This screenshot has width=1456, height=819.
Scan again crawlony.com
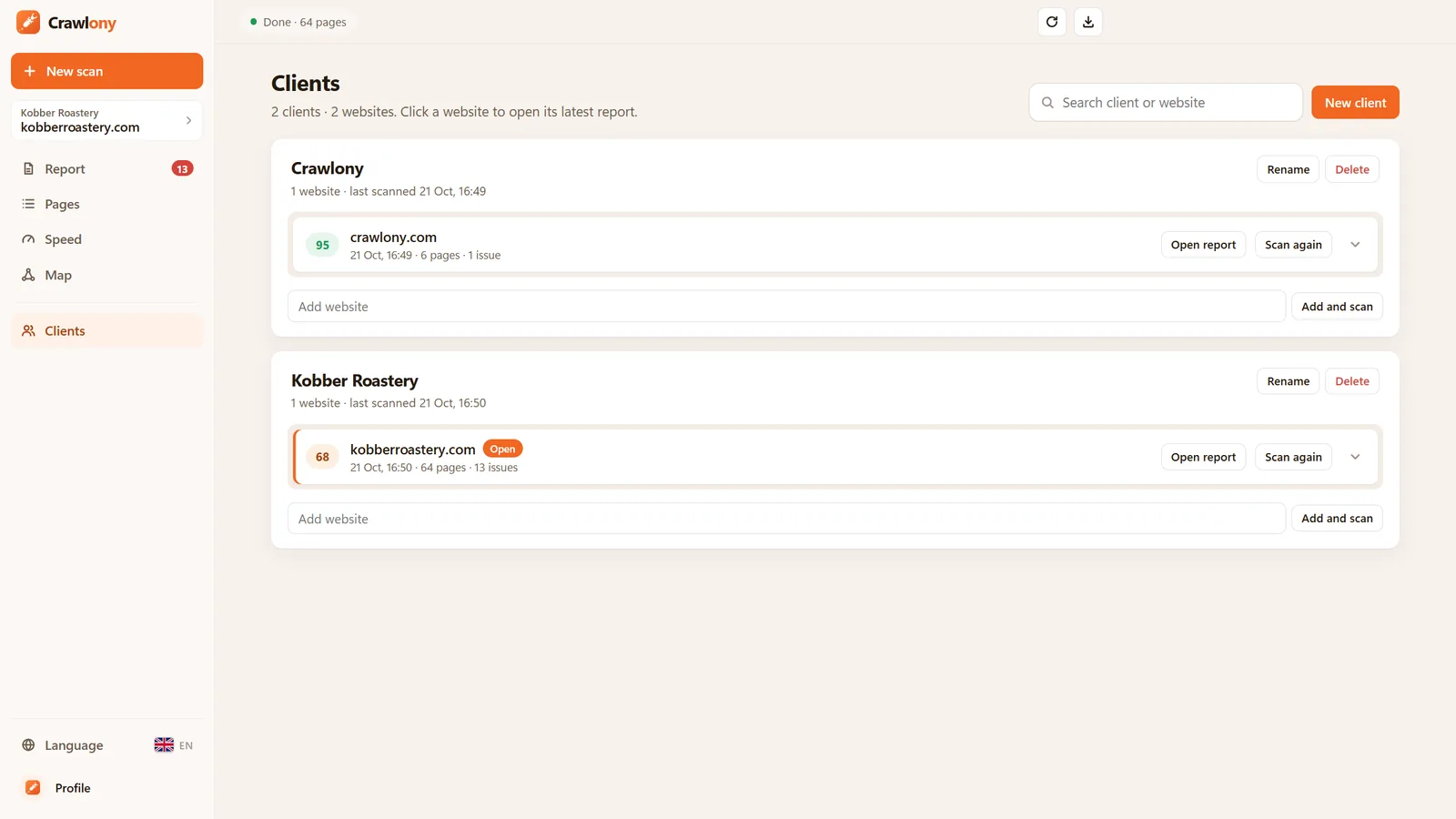pyautogui.click(x=1293, y=245)
